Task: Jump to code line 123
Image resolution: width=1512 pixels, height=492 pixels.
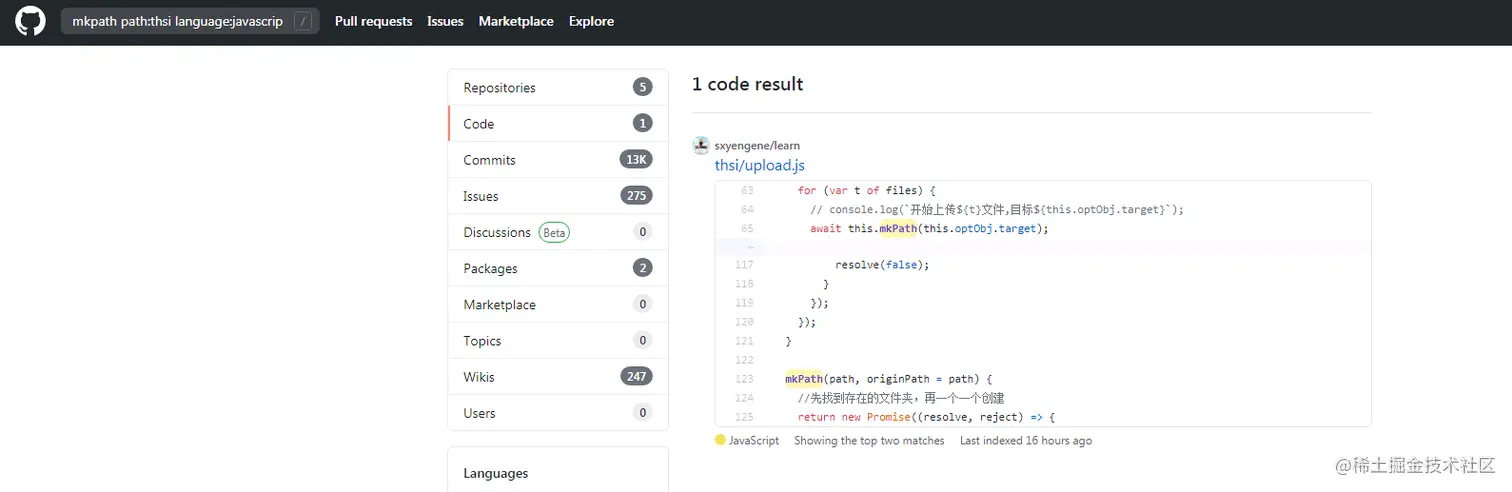Action: pyautogui.click(x=743, y=379)
